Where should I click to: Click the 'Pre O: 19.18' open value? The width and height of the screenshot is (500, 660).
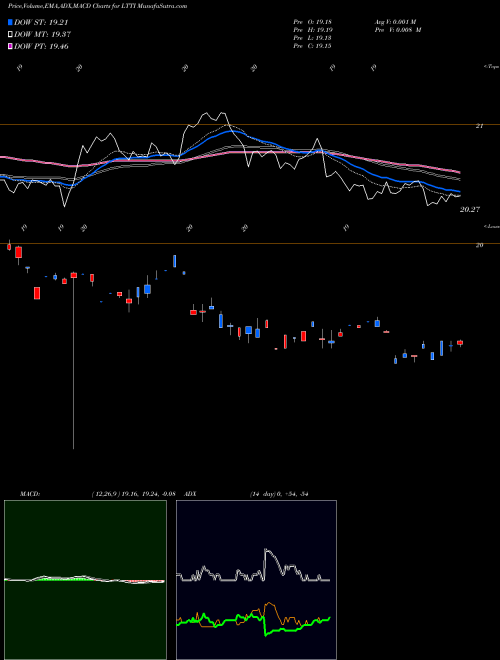coord(313,22)
